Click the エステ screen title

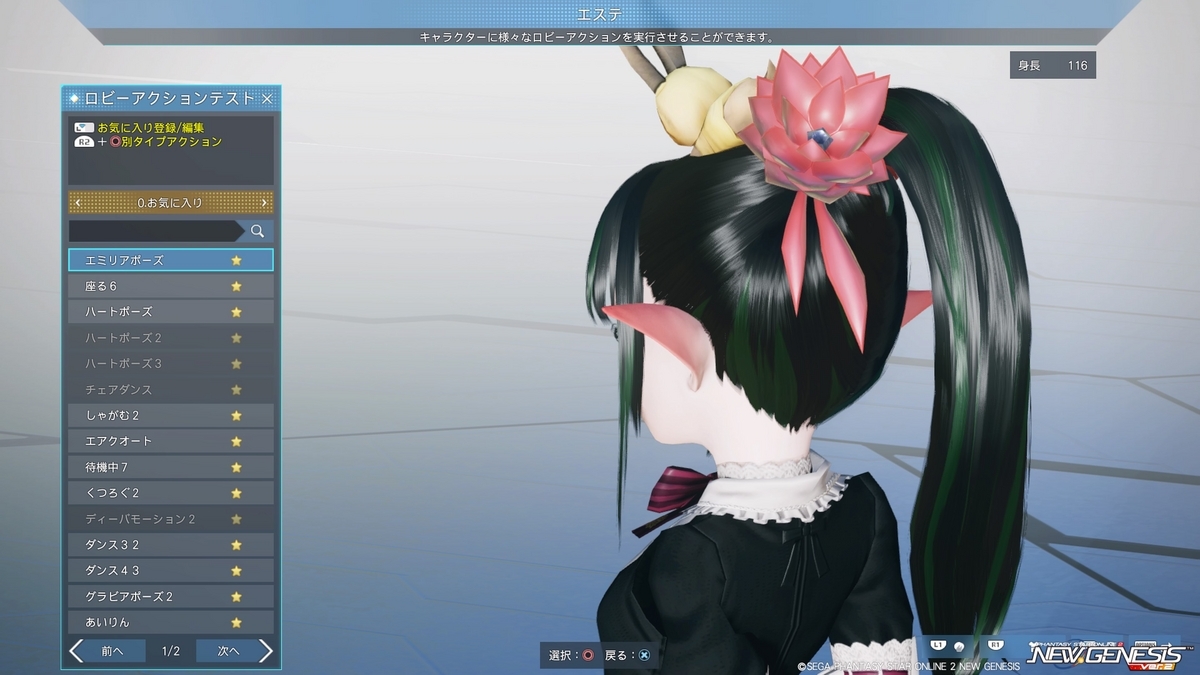click(x=599, y=14)
